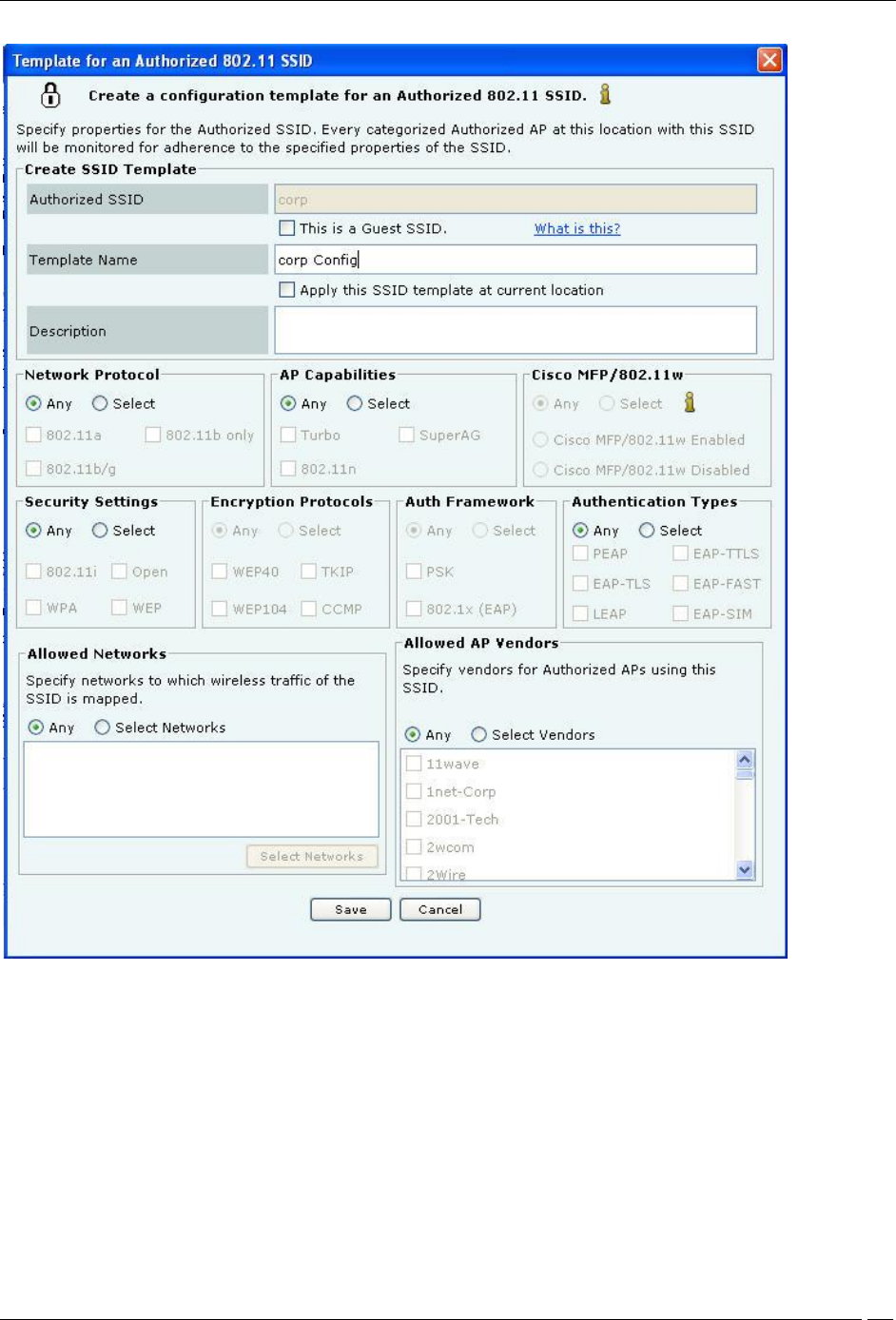Check the 802.11b only box
This screenshot has height=1320, width=896.
(153, 435)
